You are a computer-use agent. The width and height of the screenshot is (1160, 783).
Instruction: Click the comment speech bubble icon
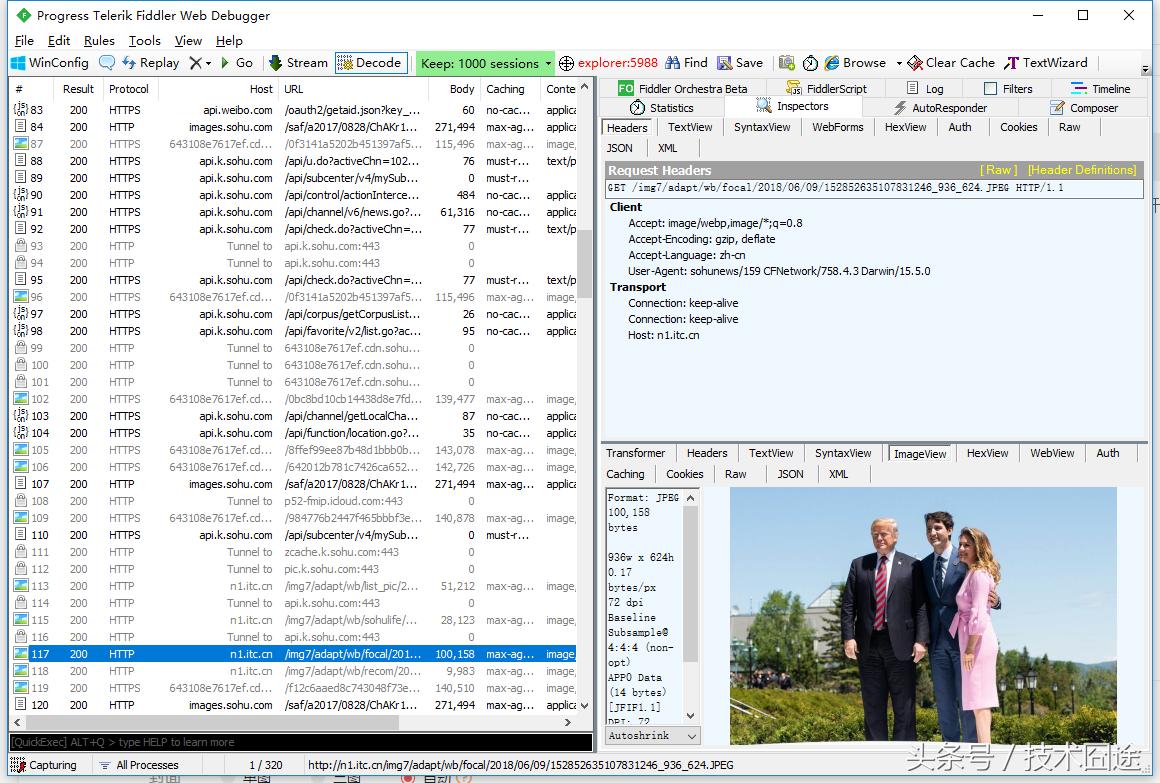pos(107,63)
